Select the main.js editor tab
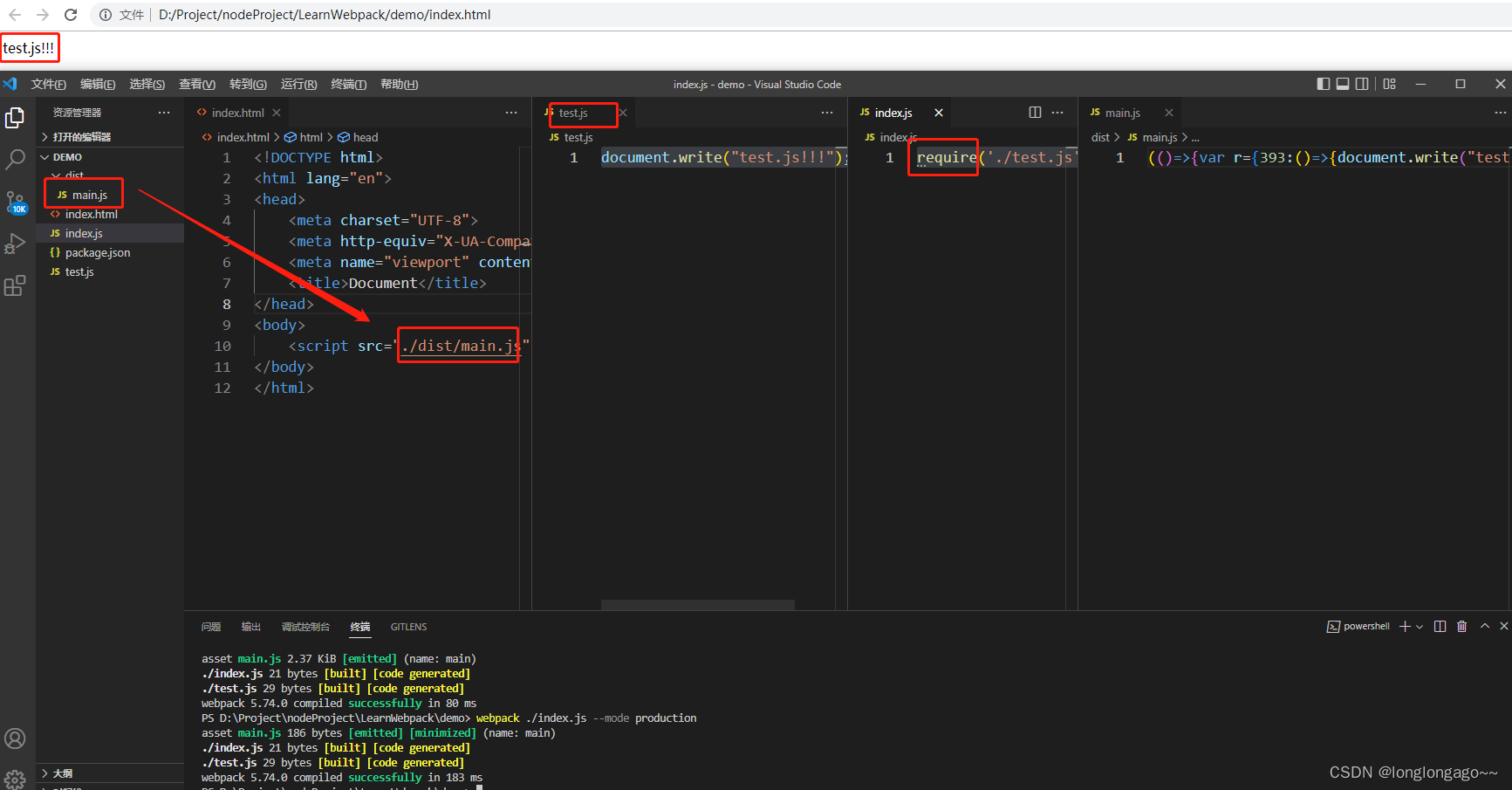 [1122, 113]
